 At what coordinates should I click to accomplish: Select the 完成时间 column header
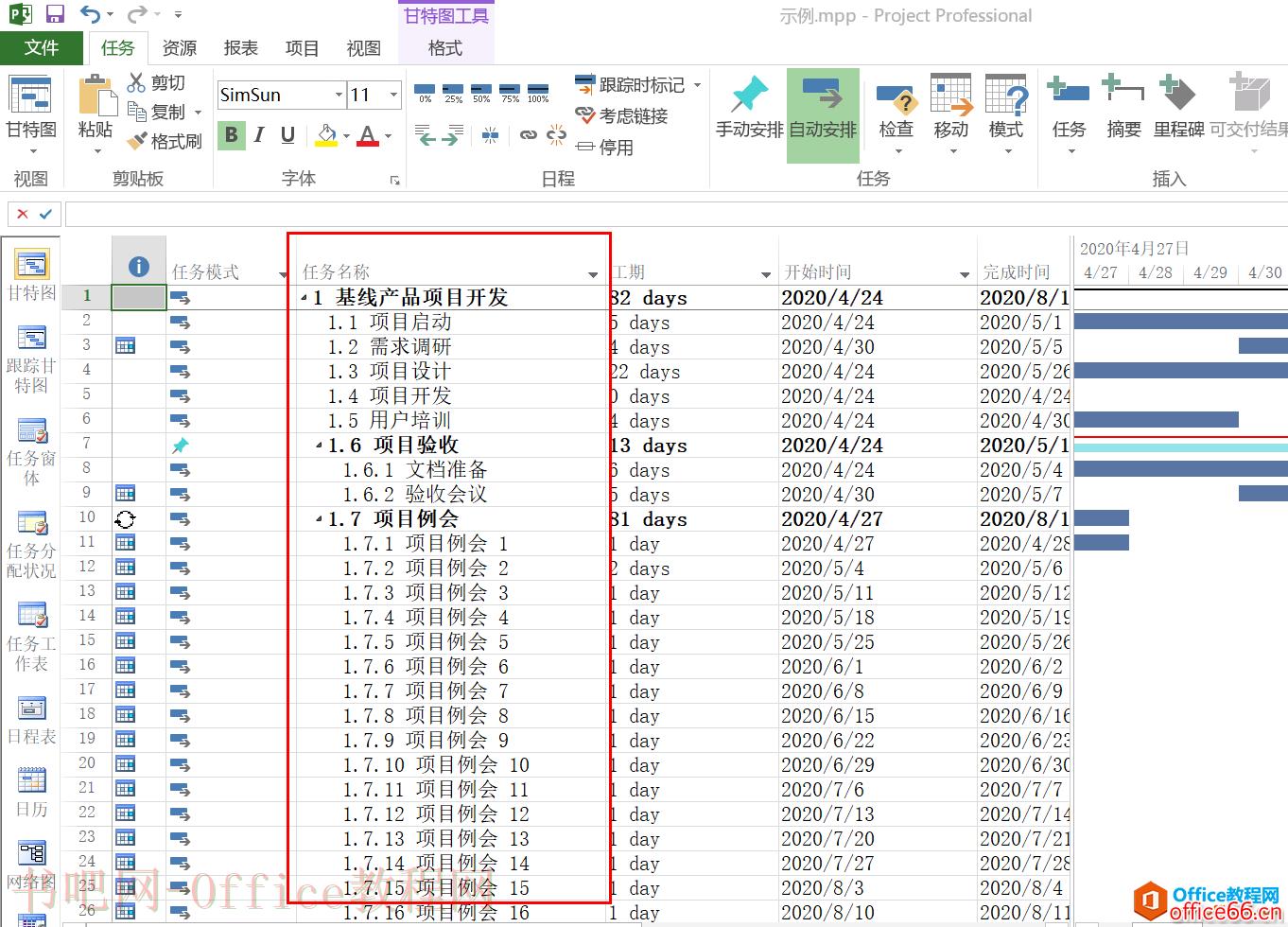(1024, 261)
